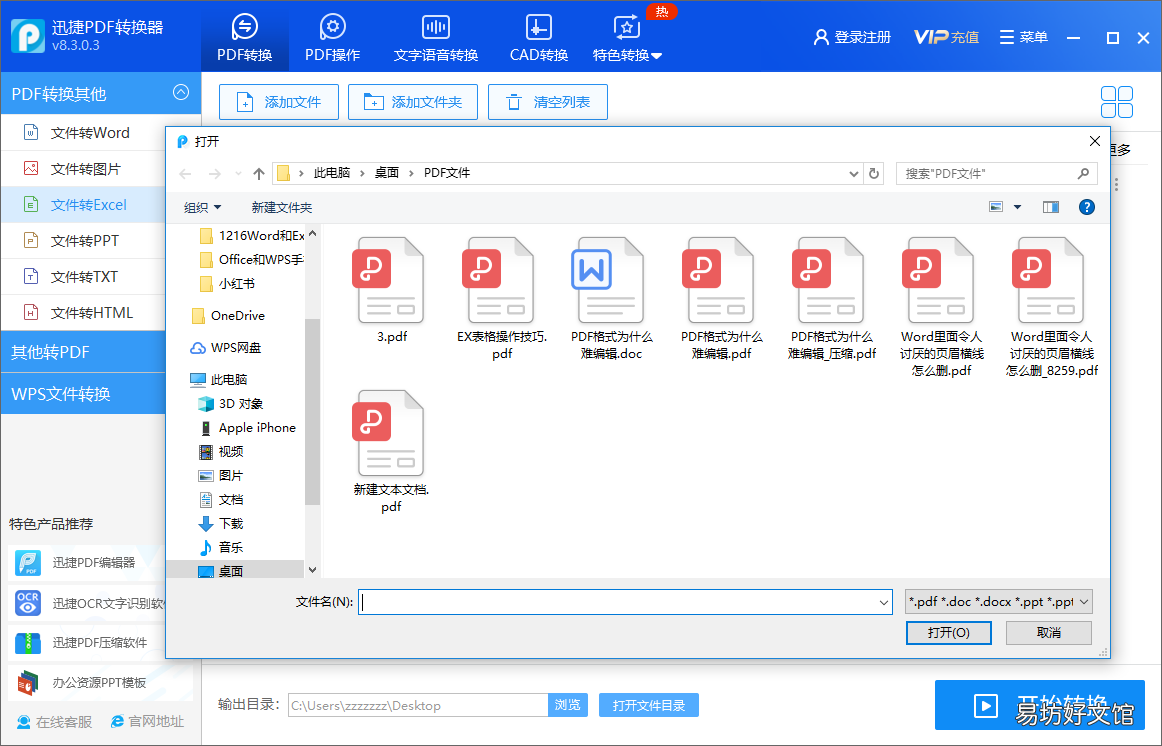Click the 添加文件夹 button
The width and height of the screenshot is (1162, 746).
point(413,102)
